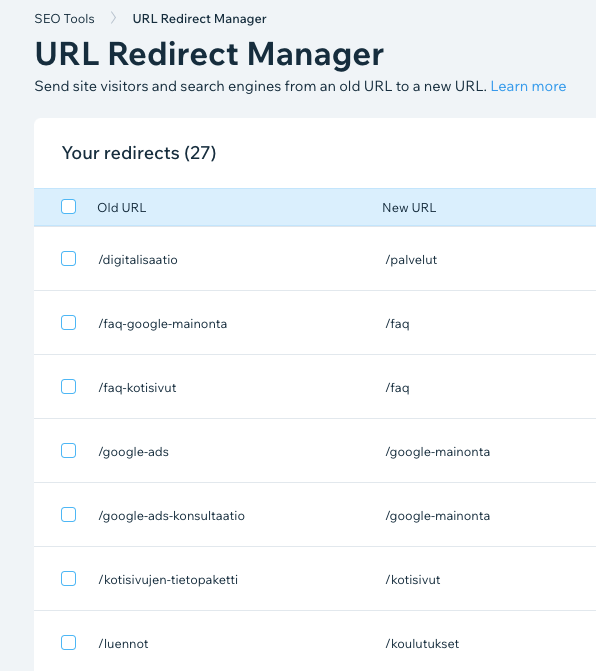This screenshot has width=596, height=671.
Task: Select the /kotisivujen-tietopaketti checkbox
Action: pos(68,579)
